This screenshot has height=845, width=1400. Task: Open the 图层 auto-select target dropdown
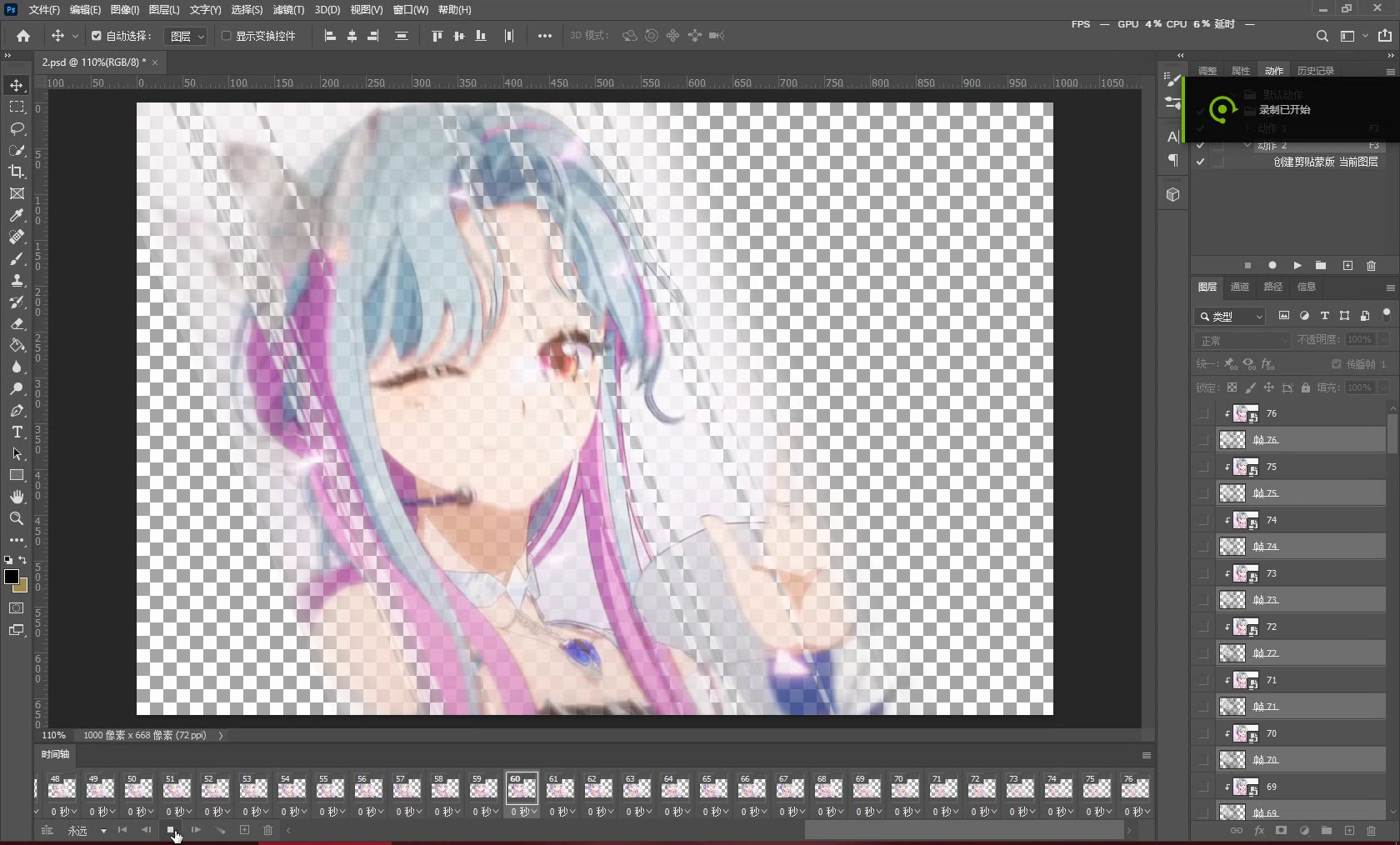(184, 36)
